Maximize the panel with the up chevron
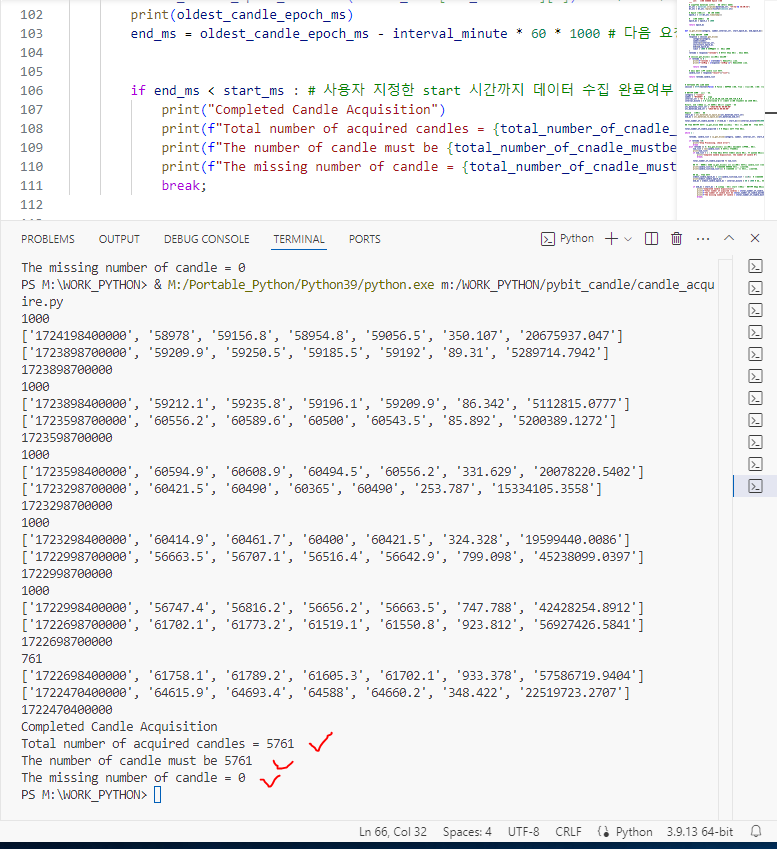 tap(729, 238)
